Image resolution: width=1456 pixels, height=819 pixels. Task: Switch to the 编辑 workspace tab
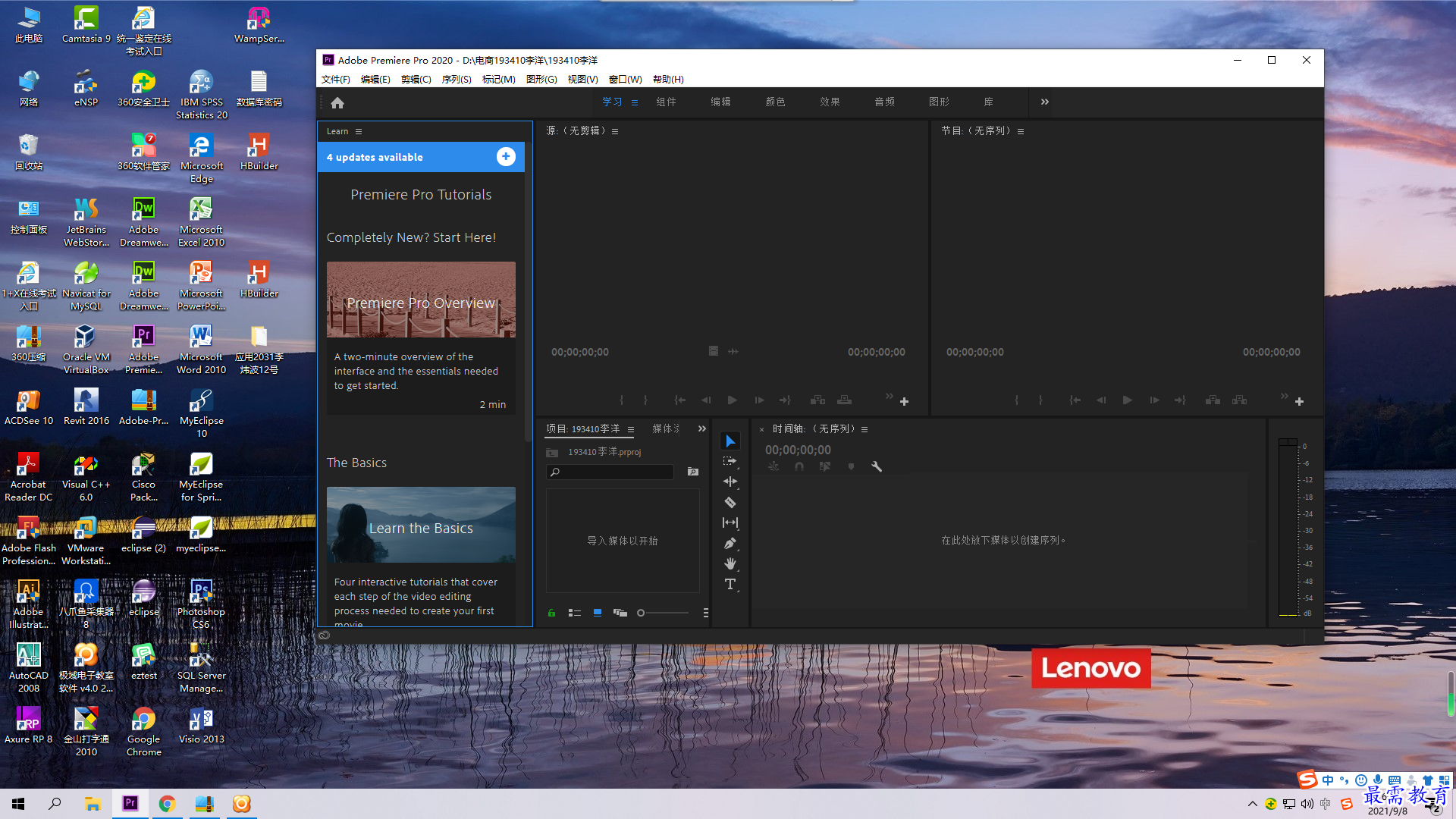point(720,102)
